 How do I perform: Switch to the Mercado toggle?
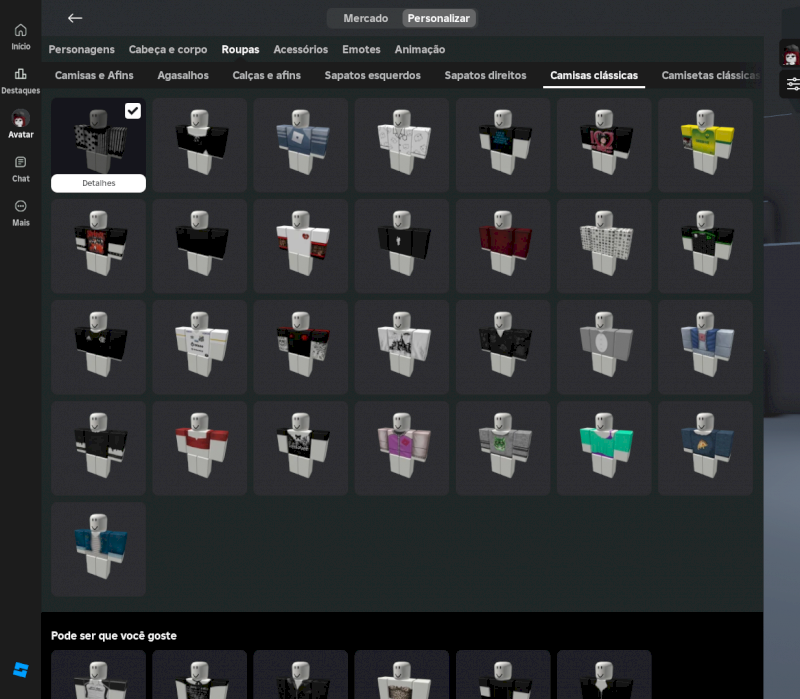pyautogui.click(x=365, y=18)
